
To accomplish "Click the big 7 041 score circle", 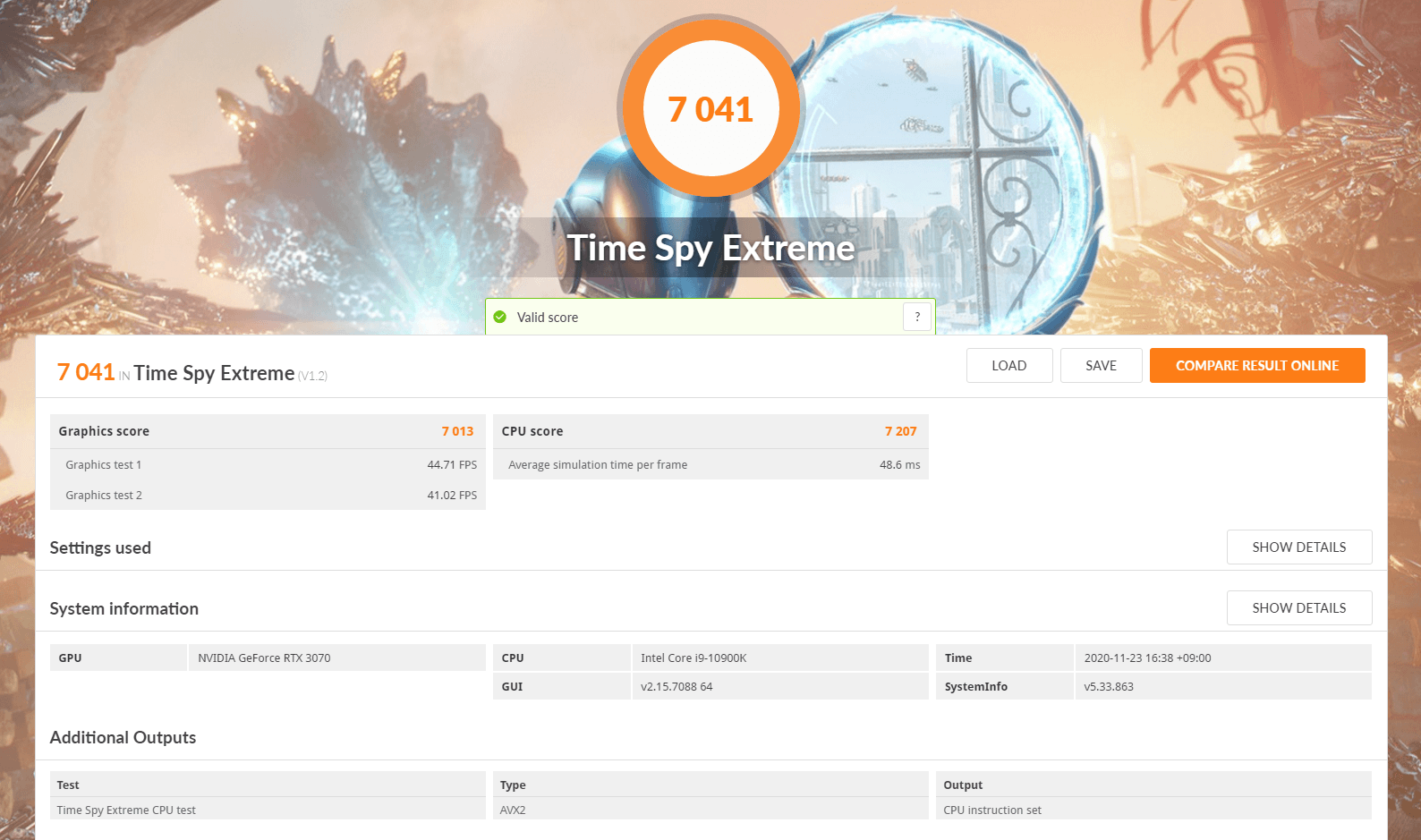I will (x=710, y=108).
